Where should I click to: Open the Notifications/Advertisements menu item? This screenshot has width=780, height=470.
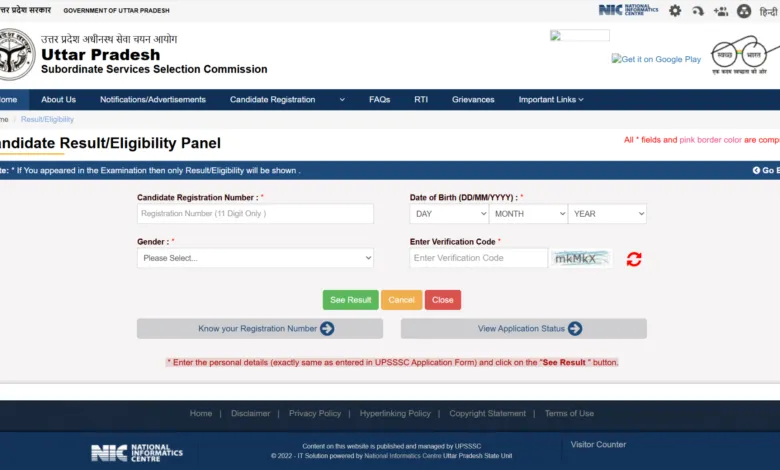152,100
